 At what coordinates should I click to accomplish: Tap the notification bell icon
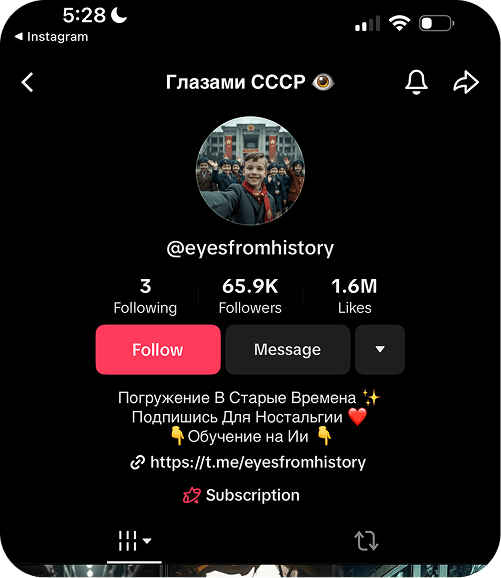(416, 82)
